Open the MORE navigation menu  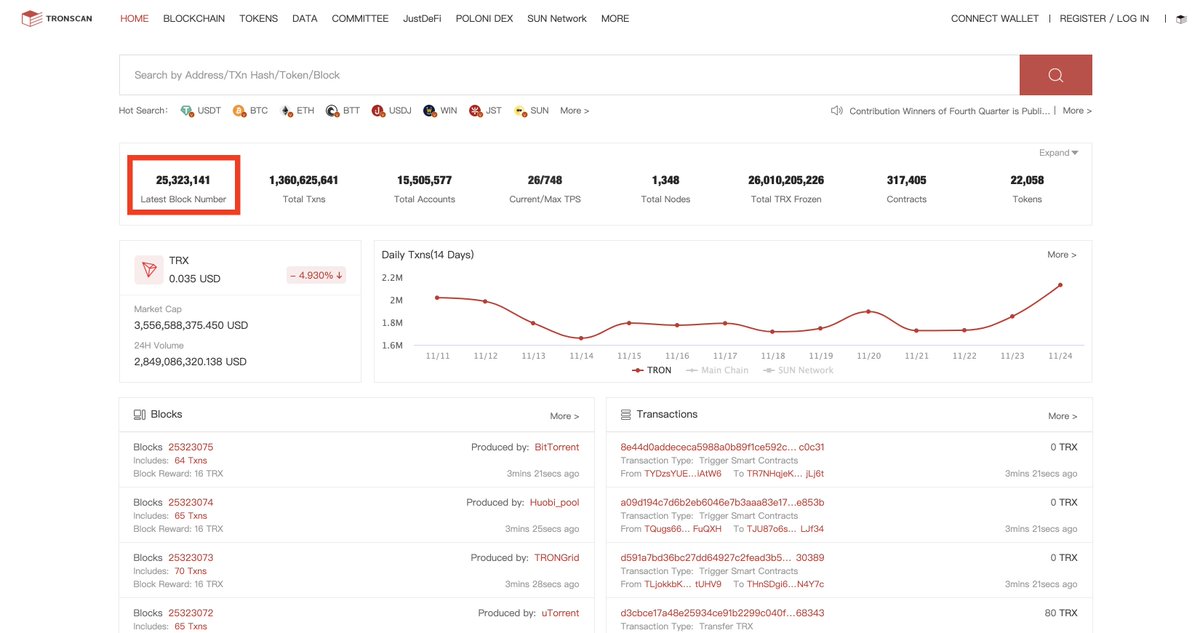coord(615,18)
